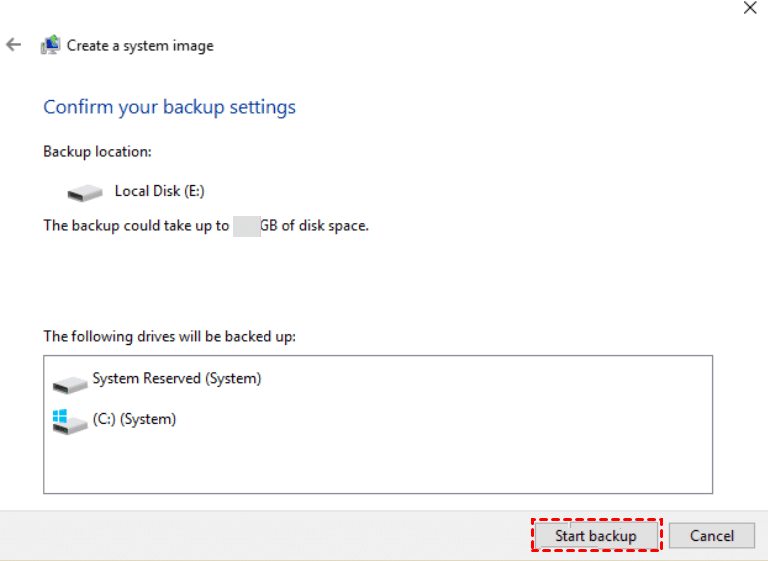Cancel the system image wizard
The height and width of the screenshot is (561, 768).
pyautogui.click(x=712, y=536)
